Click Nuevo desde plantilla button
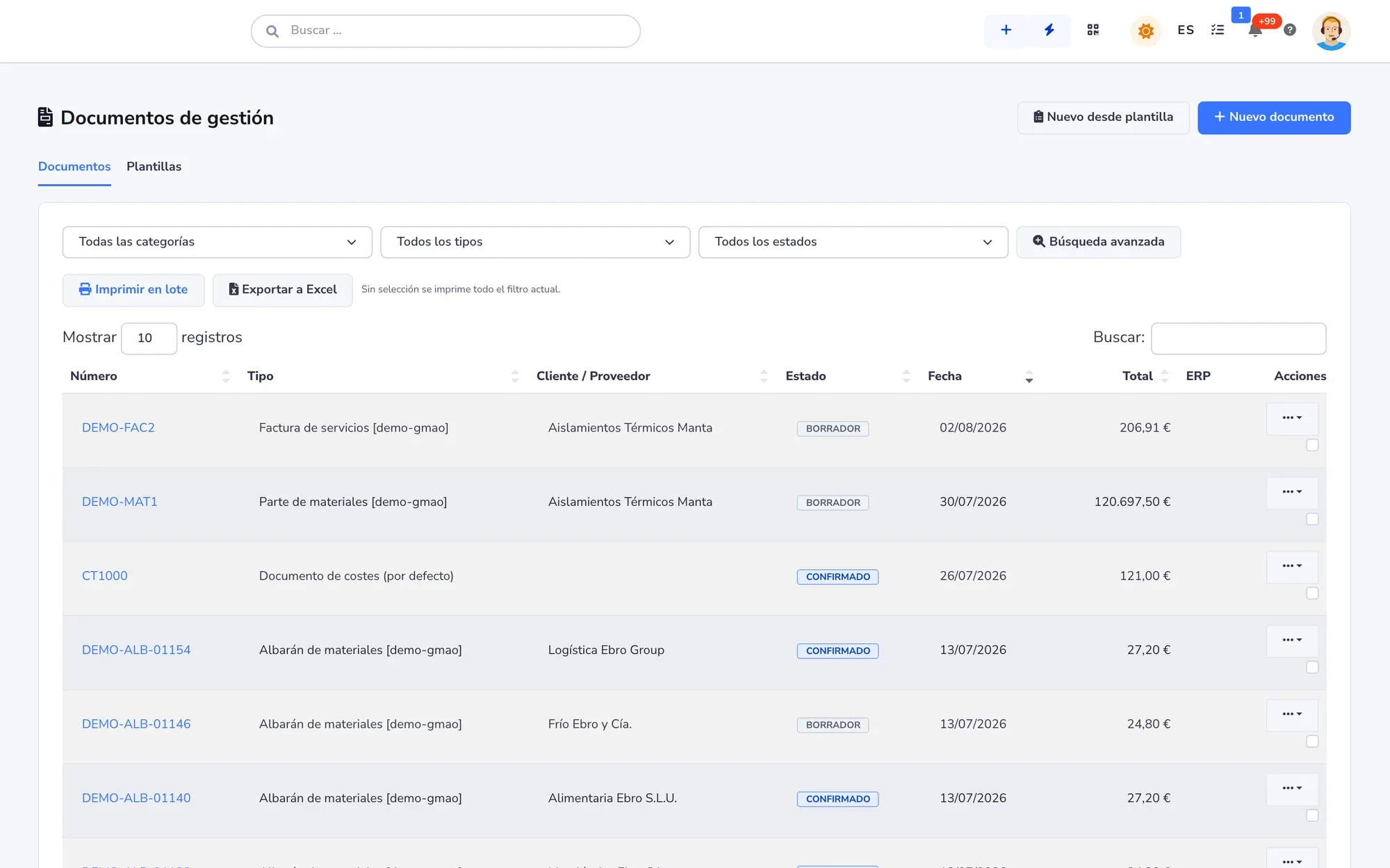This screenshot has width=1390, height=868. [1103, 117]
